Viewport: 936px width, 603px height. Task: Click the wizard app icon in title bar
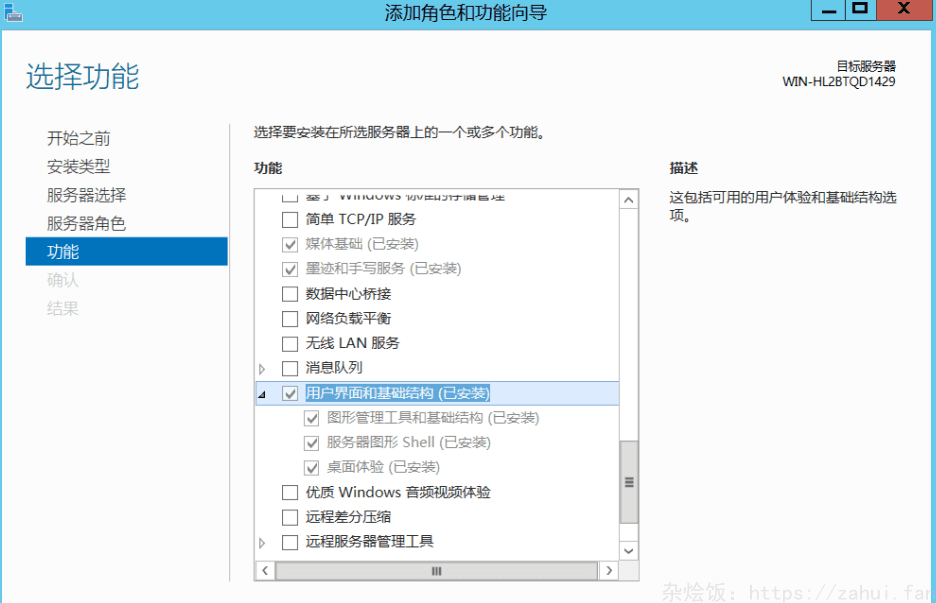click(13, 12)
